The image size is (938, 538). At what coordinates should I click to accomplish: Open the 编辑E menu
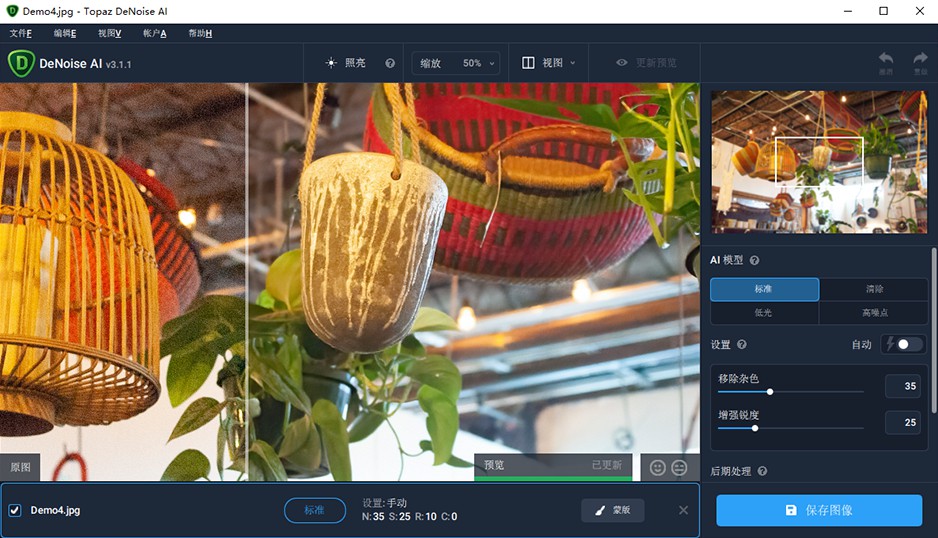click(65, 34)
